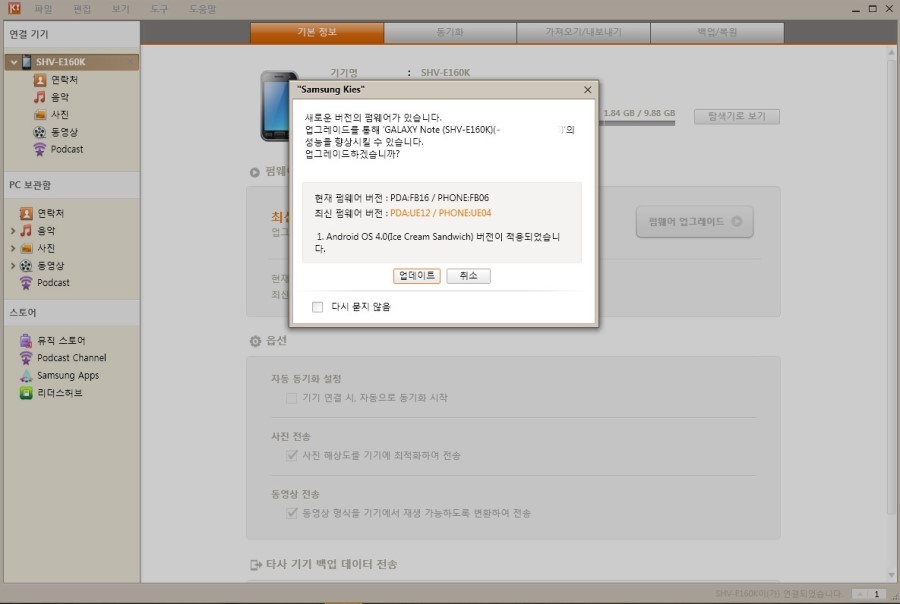Close the Samsung Kies dialog with X
Viewport: 900px width, 604px height.
click(x=587, y=90)
